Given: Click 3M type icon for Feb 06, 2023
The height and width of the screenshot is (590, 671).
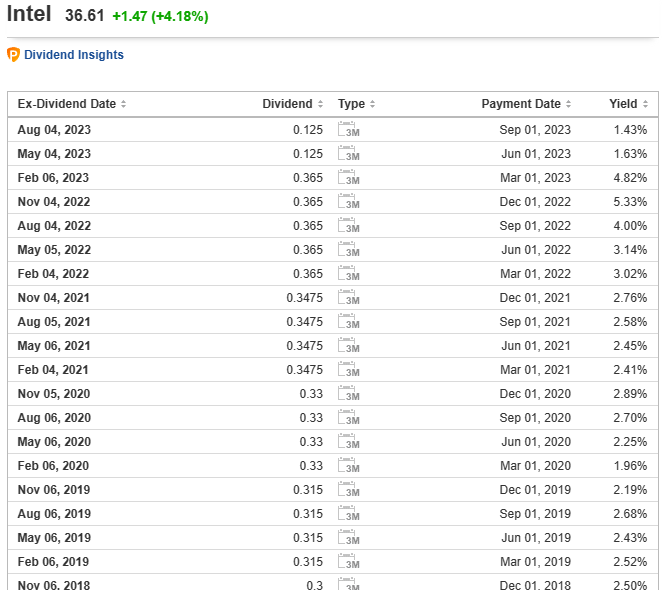Looking at the screenshot, I should click(x=348, y=178).
